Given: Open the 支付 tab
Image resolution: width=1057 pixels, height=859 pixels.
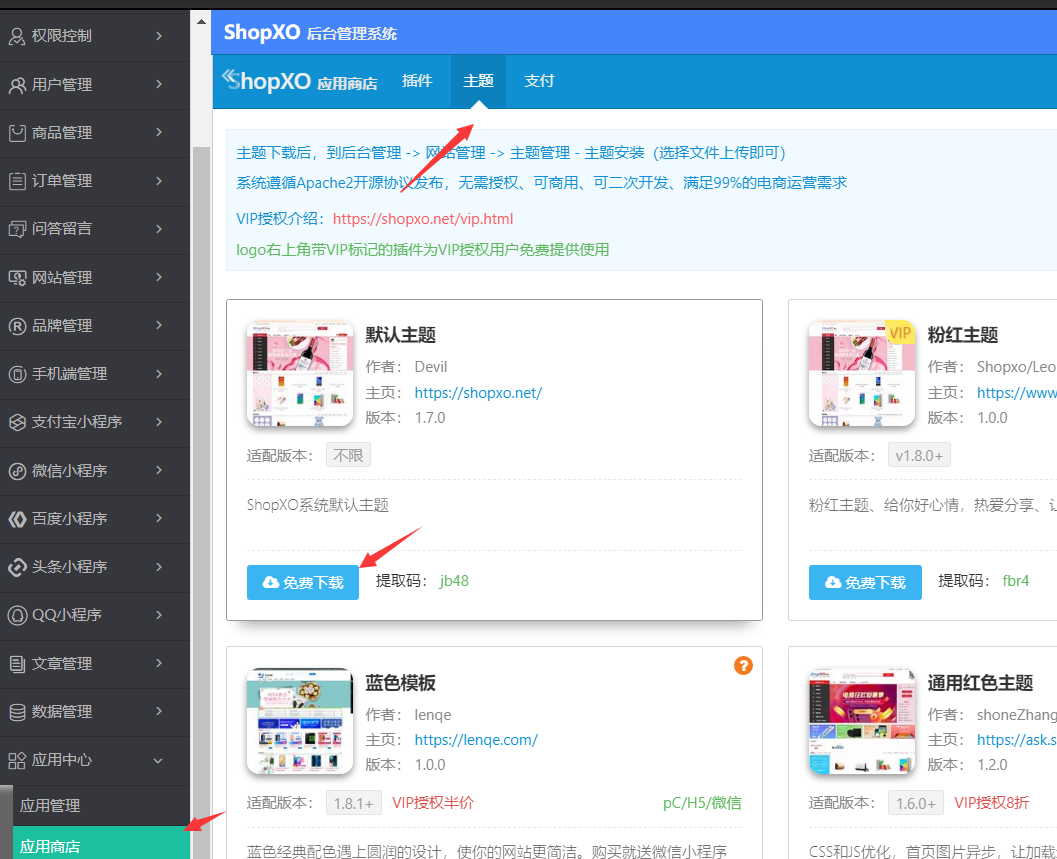Looking at the screenshot, I should pos(539,81).
